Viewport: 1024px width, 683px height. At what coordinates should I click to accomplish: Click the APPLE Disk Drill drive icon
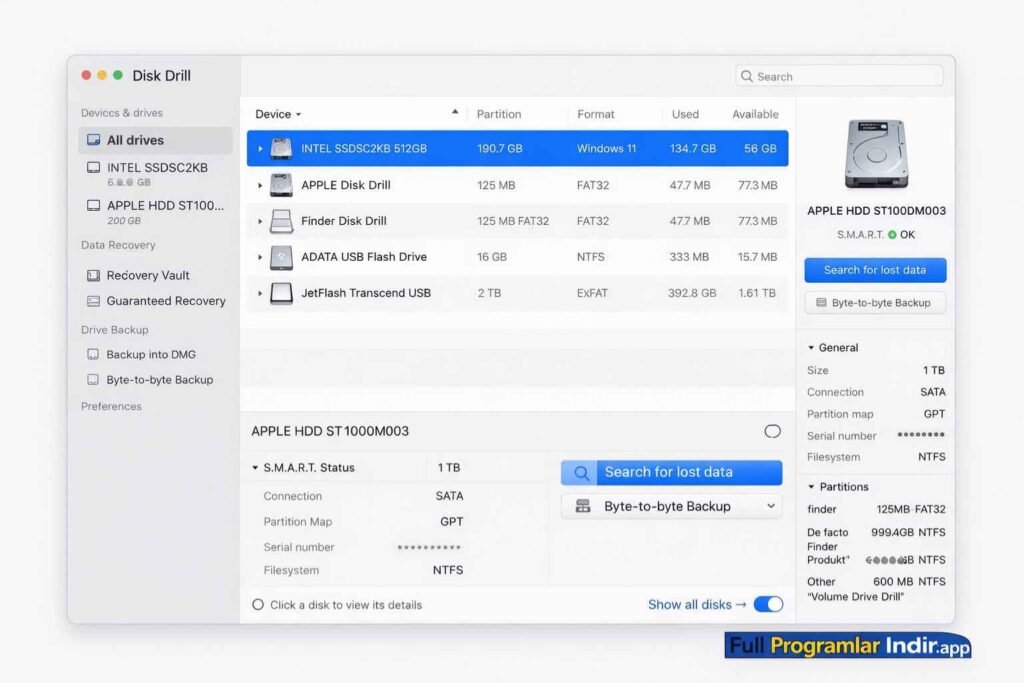[x=281, y=185]
